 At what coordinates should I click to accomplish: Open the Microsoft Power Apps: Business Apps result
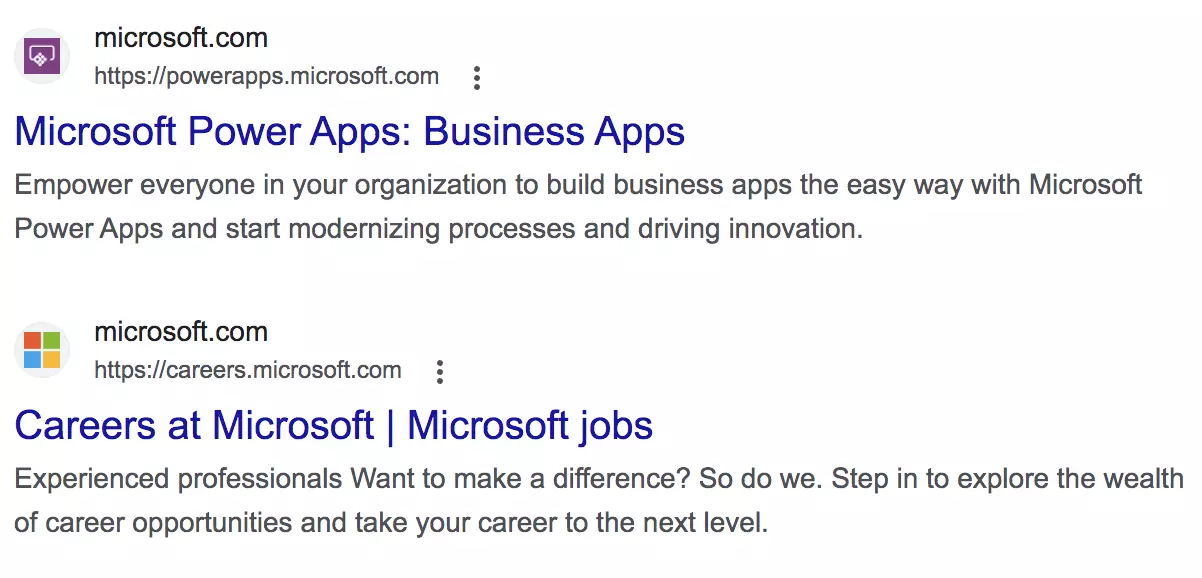[x=349, y=132]
